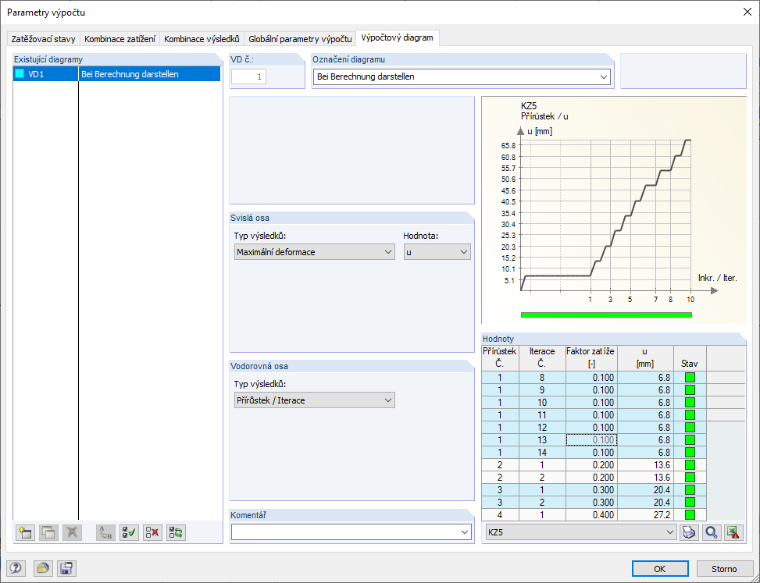
Task: Open the Hodnota u dropdown
Action: click(463, 252)
